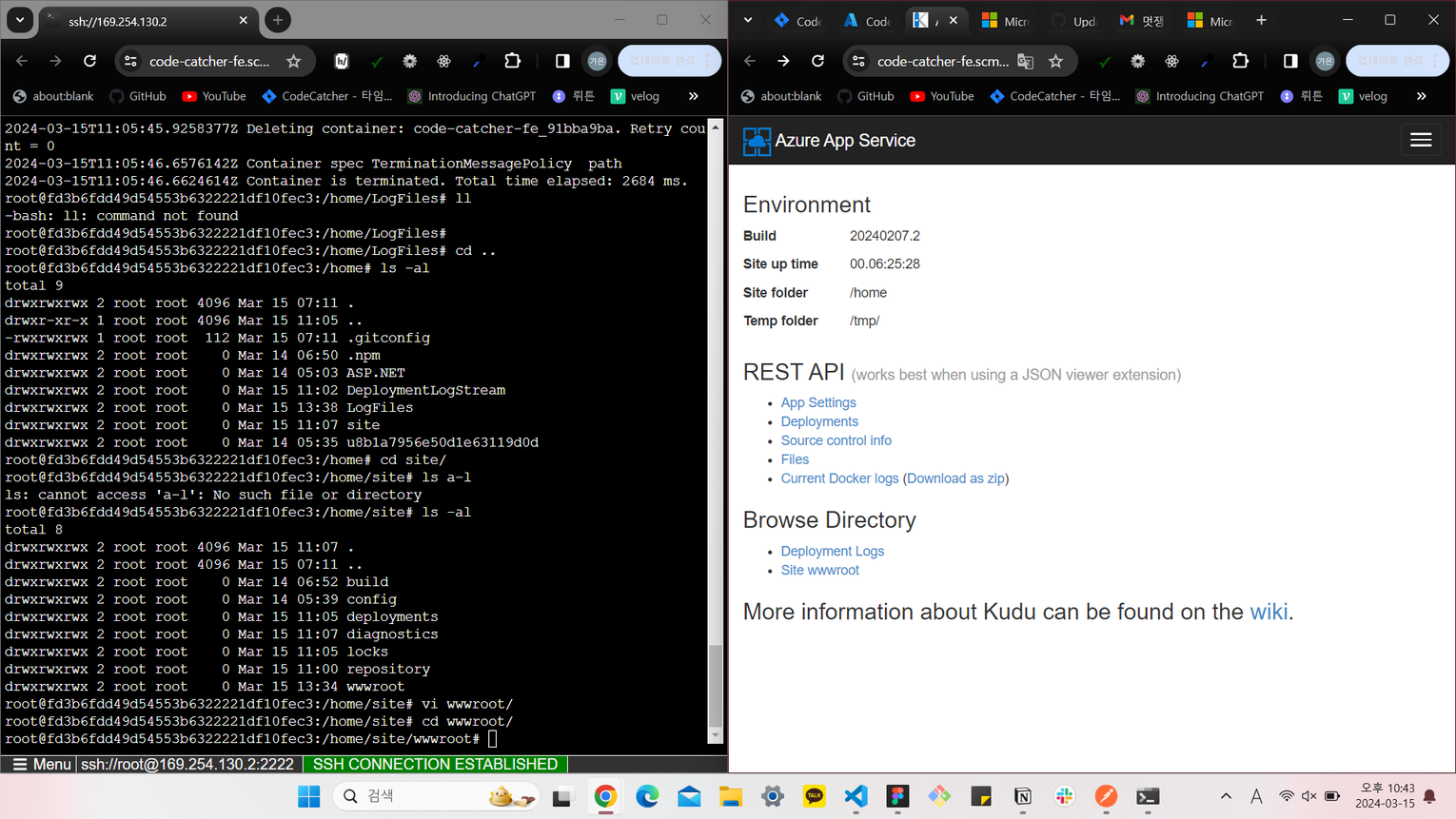Open Visual Studio Code from the taskbar
Viewport: 1456px width, 819px height.
(856, 796)
